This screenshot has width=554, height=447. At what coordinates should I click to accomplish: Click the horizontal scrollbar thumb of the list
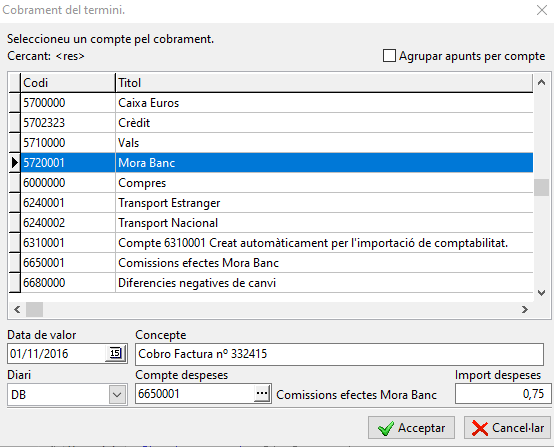coord(35,310)
